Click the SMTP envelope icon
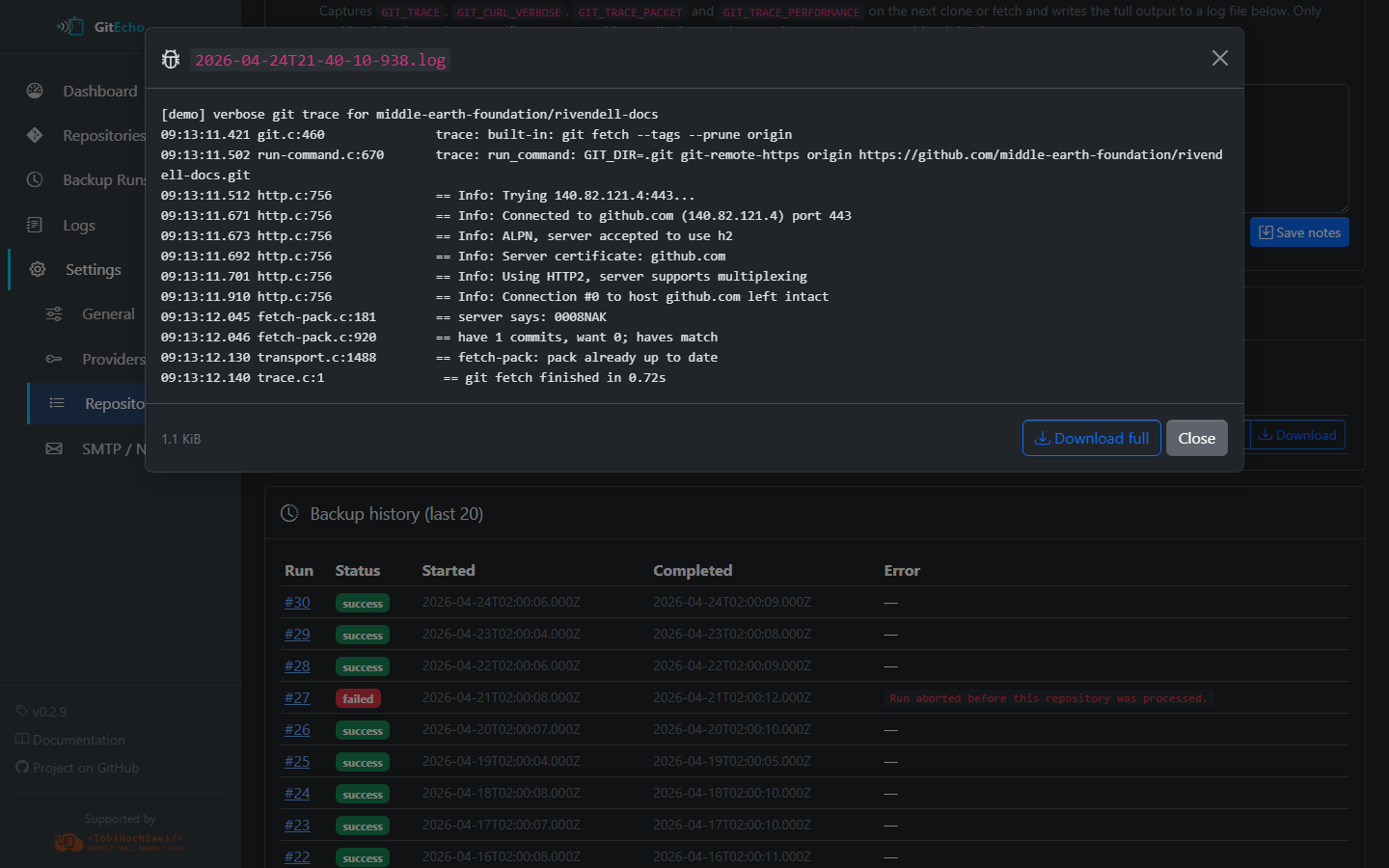The width and height of the screenshot is (1389, 868). [54, 448]
